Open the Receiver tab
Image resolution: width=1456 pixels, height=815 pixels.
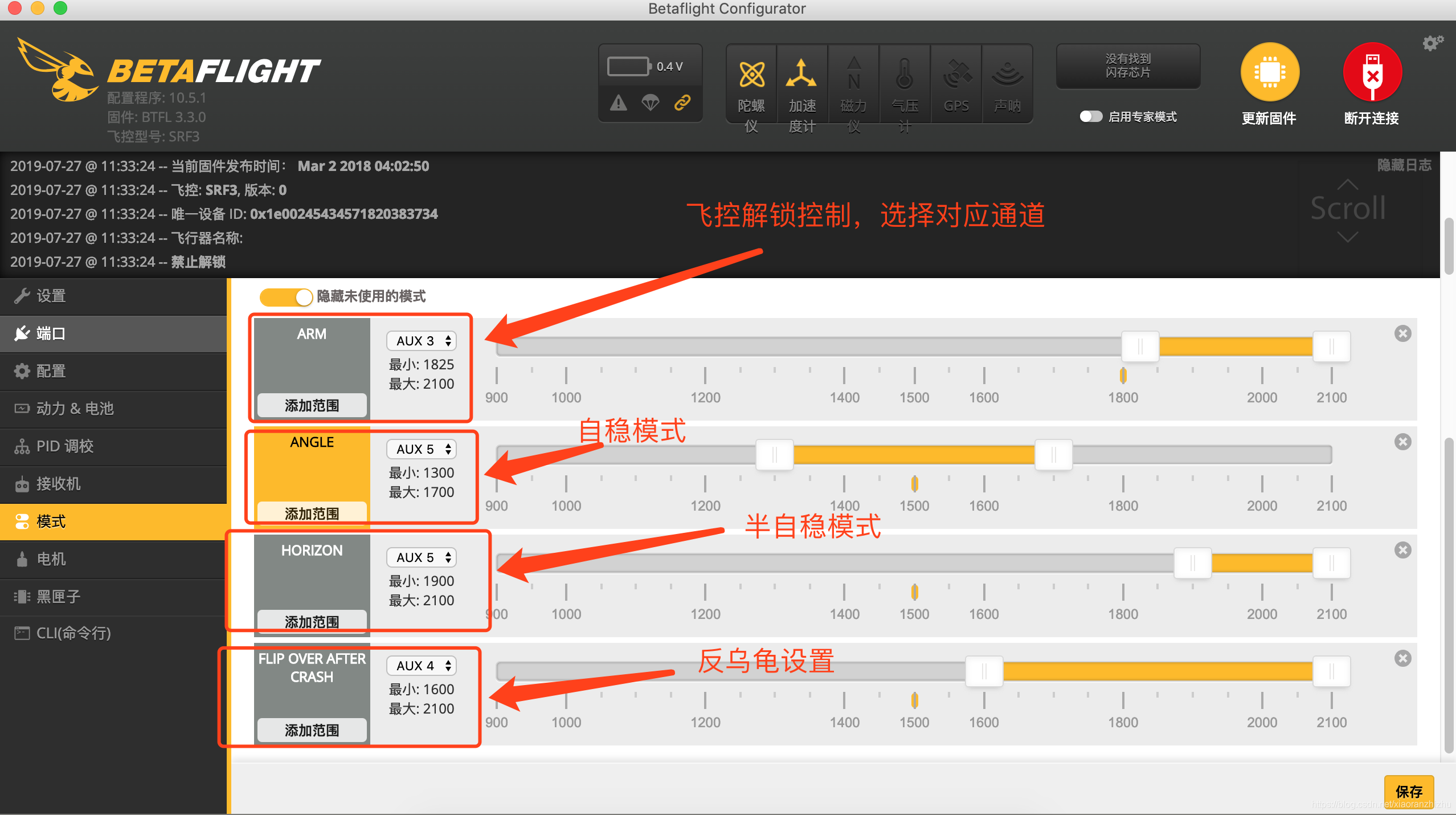(x=113, y=484)
